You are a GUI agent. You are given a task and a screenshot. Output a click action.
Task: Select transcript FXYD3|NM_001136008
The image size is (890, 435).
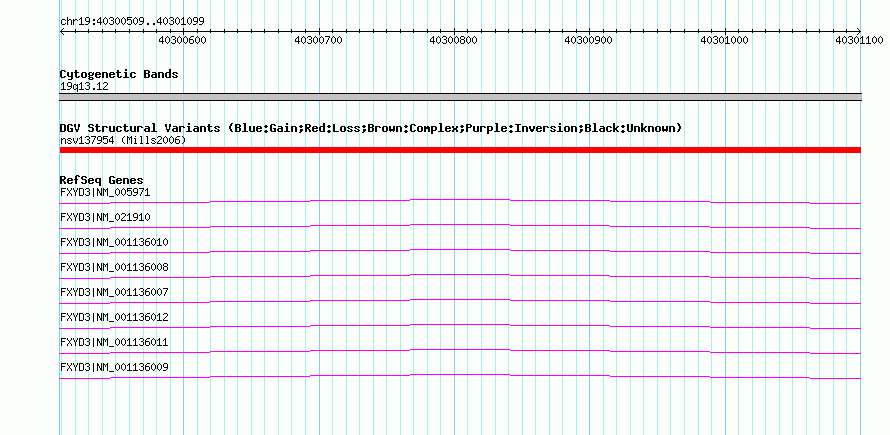tap(114, 267)
